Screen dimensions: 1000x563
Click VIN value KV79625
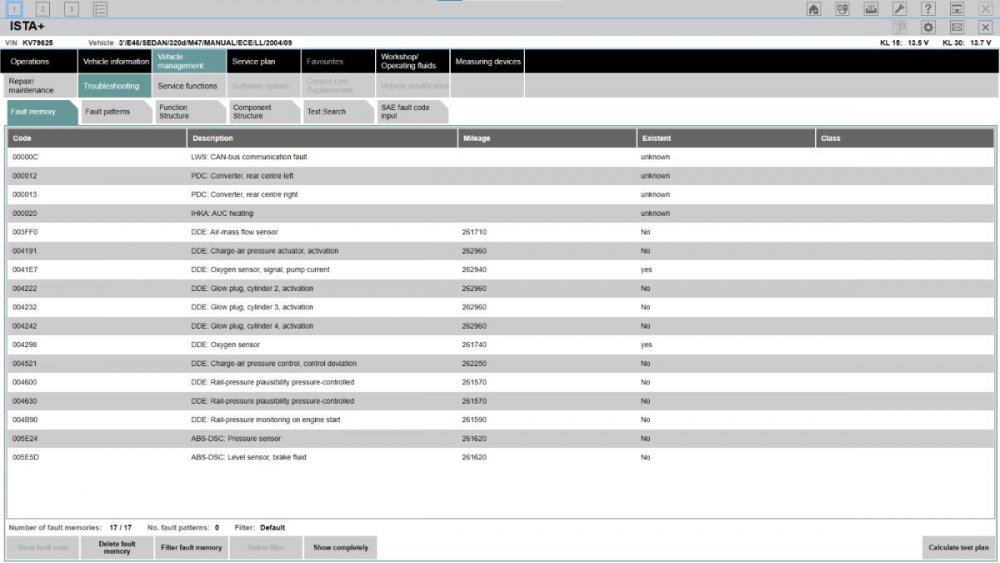(38, 43)
